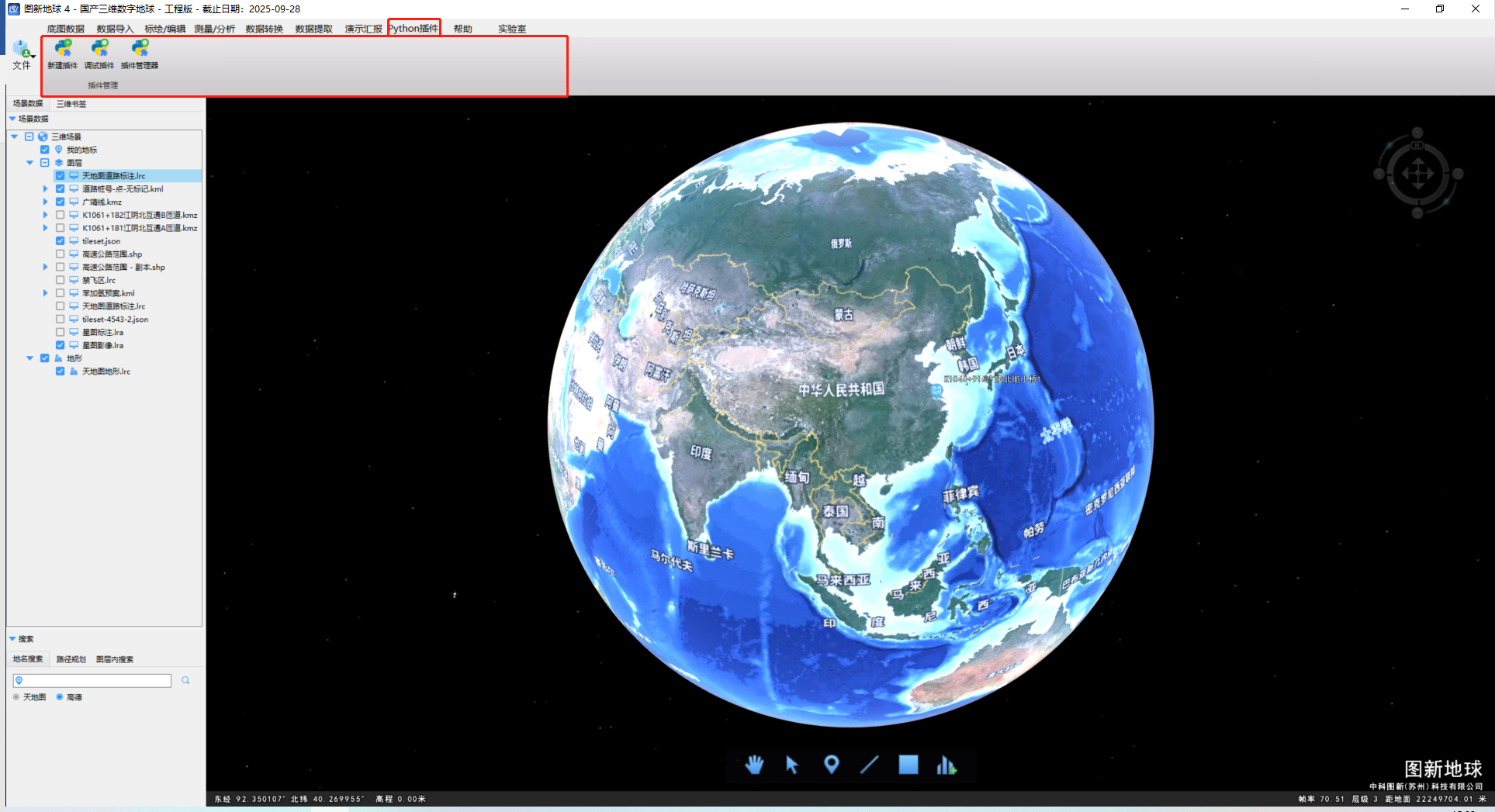1495x812 pixels.
Task: Collapse the 三维场景 tree node
Action: pos(15,136)
